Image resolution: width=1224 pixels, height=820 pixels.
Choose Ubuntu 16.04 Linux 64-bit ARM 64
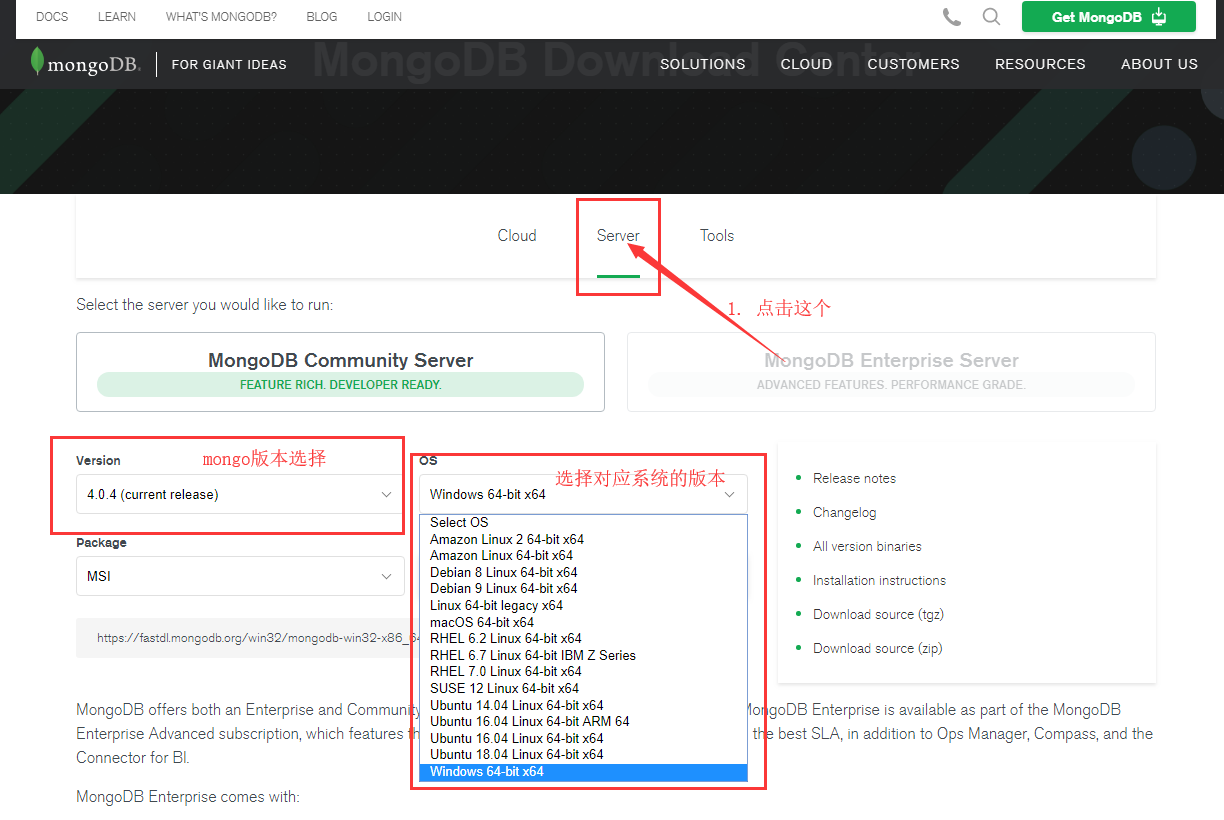click(583, 721)
